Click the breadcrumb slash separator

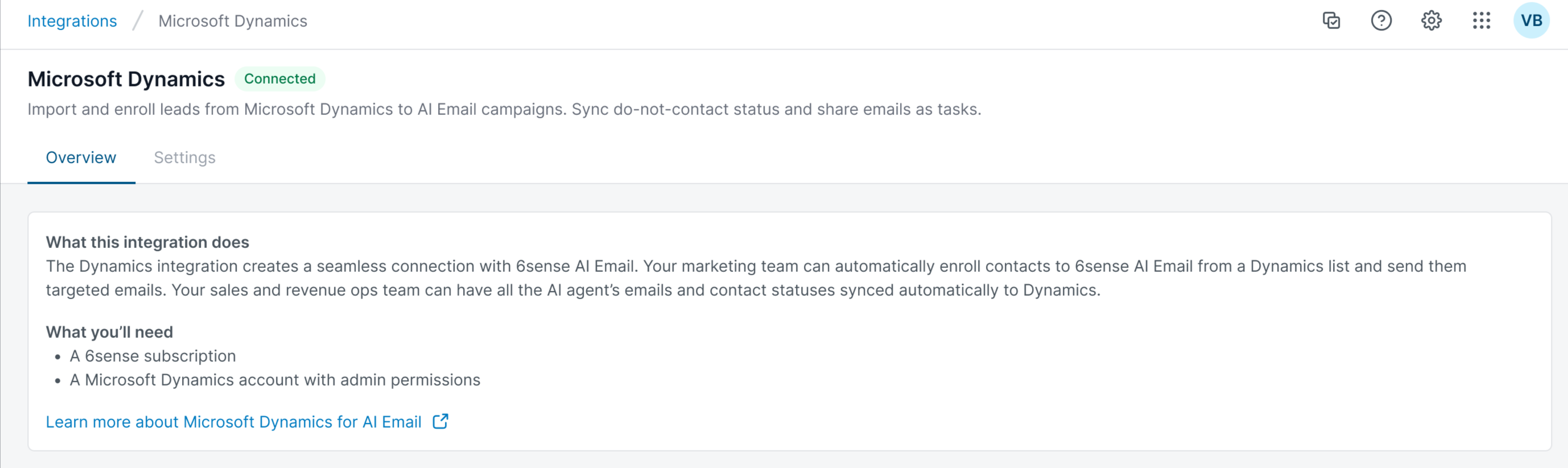pos(138,21)
